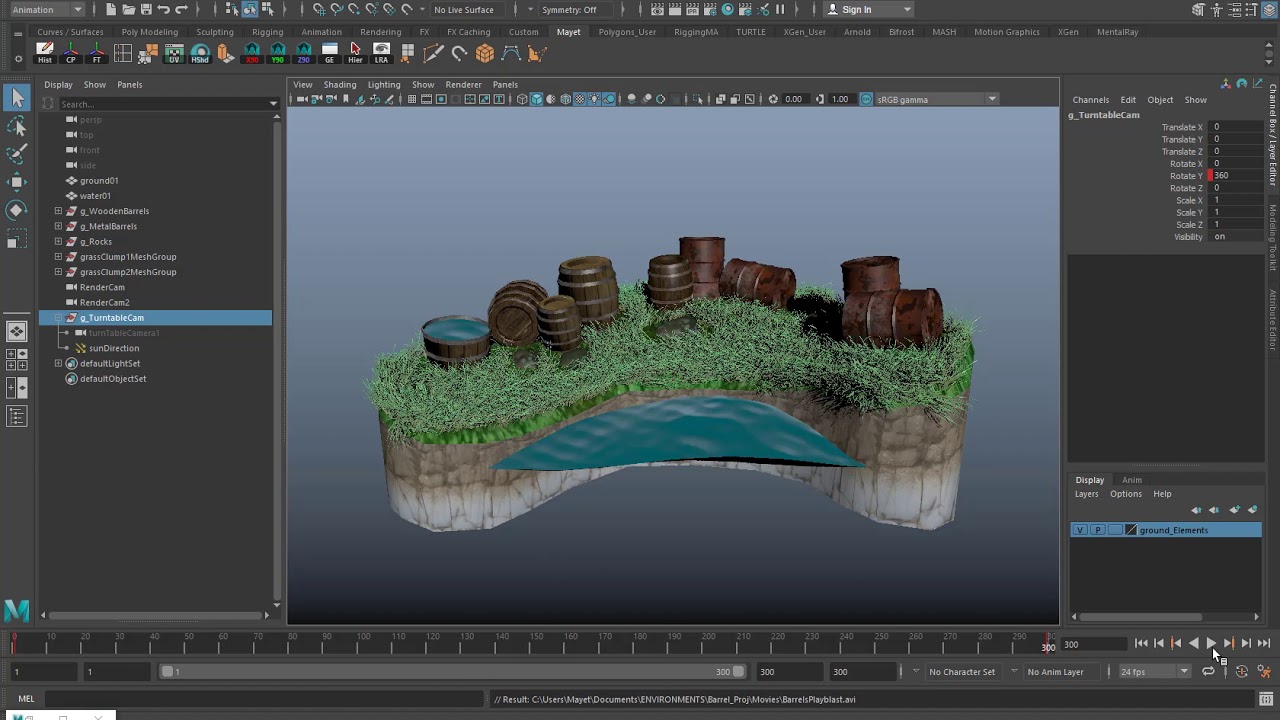Open the HShd Hypershade shelf icon
The height and width of the screenshot is (720, 1280).
pyautogui.click(x=200, y=53)
